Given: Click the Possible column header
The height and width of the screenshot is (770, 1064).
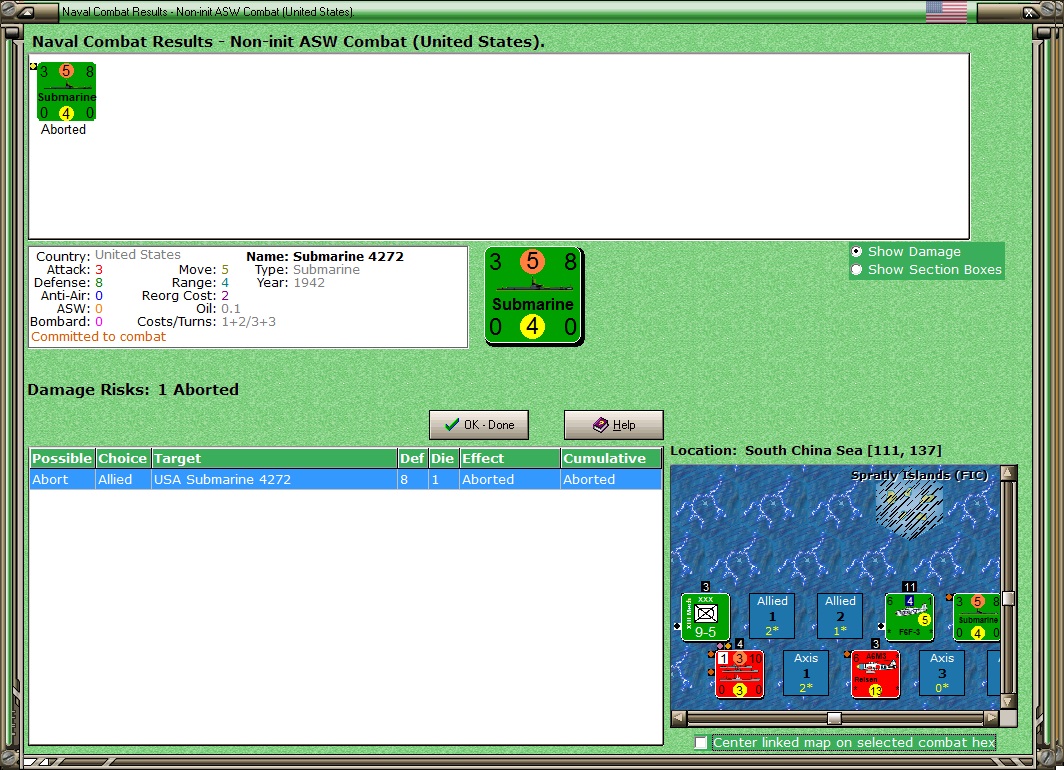Looking at the screenshot, I should pos(62,459).
